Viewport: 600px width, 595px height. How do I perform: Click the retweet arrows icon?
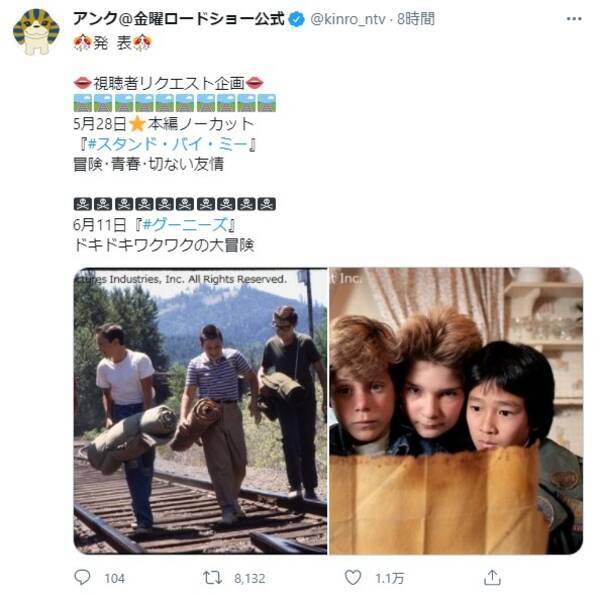pyautogui.click(x=212, y=578)
